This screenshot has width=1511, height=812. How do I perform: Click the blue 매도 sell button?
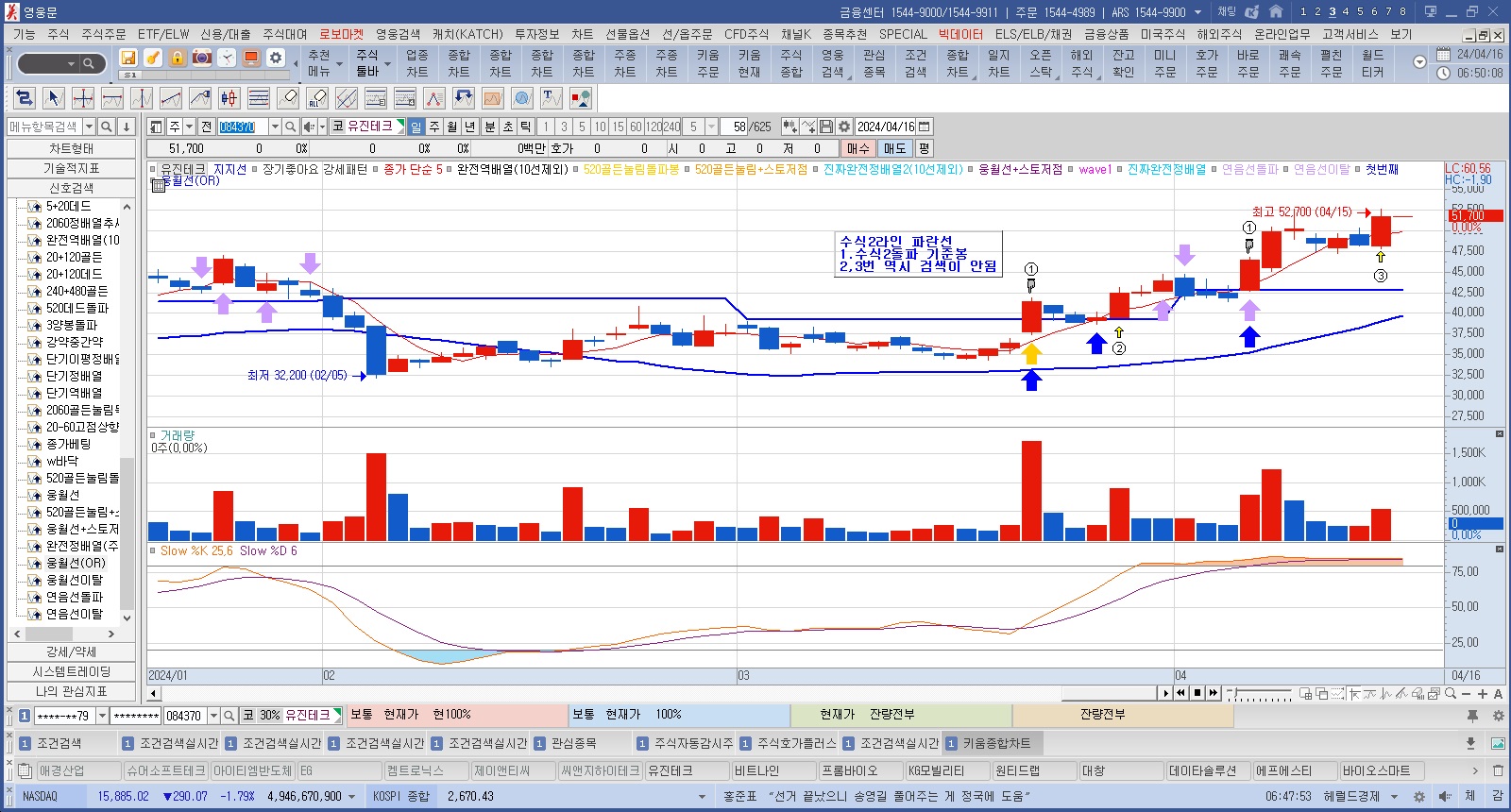[894, 148]
